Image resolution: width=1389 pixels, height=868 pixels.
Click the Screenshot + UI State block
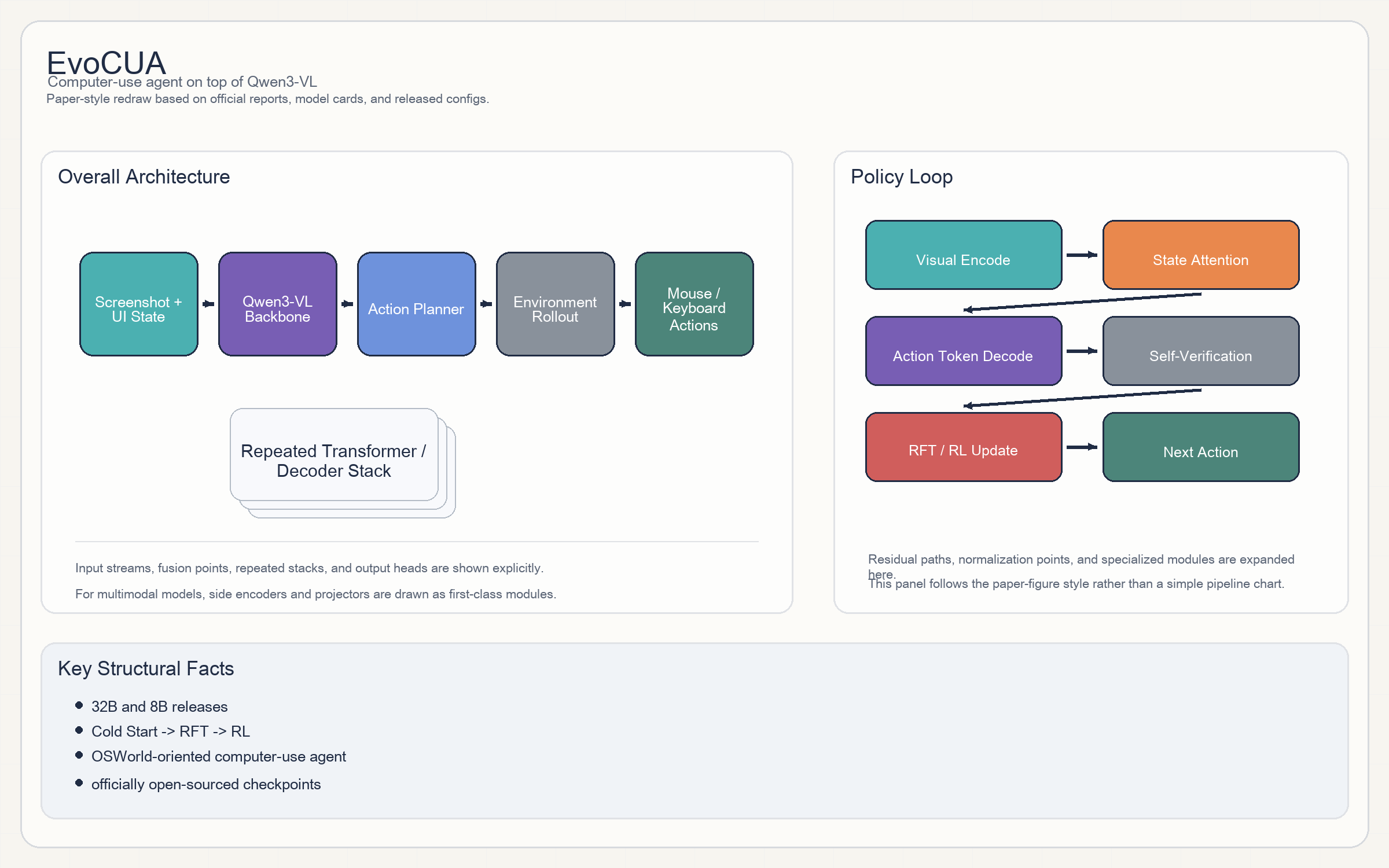click(x=139, y=304)
